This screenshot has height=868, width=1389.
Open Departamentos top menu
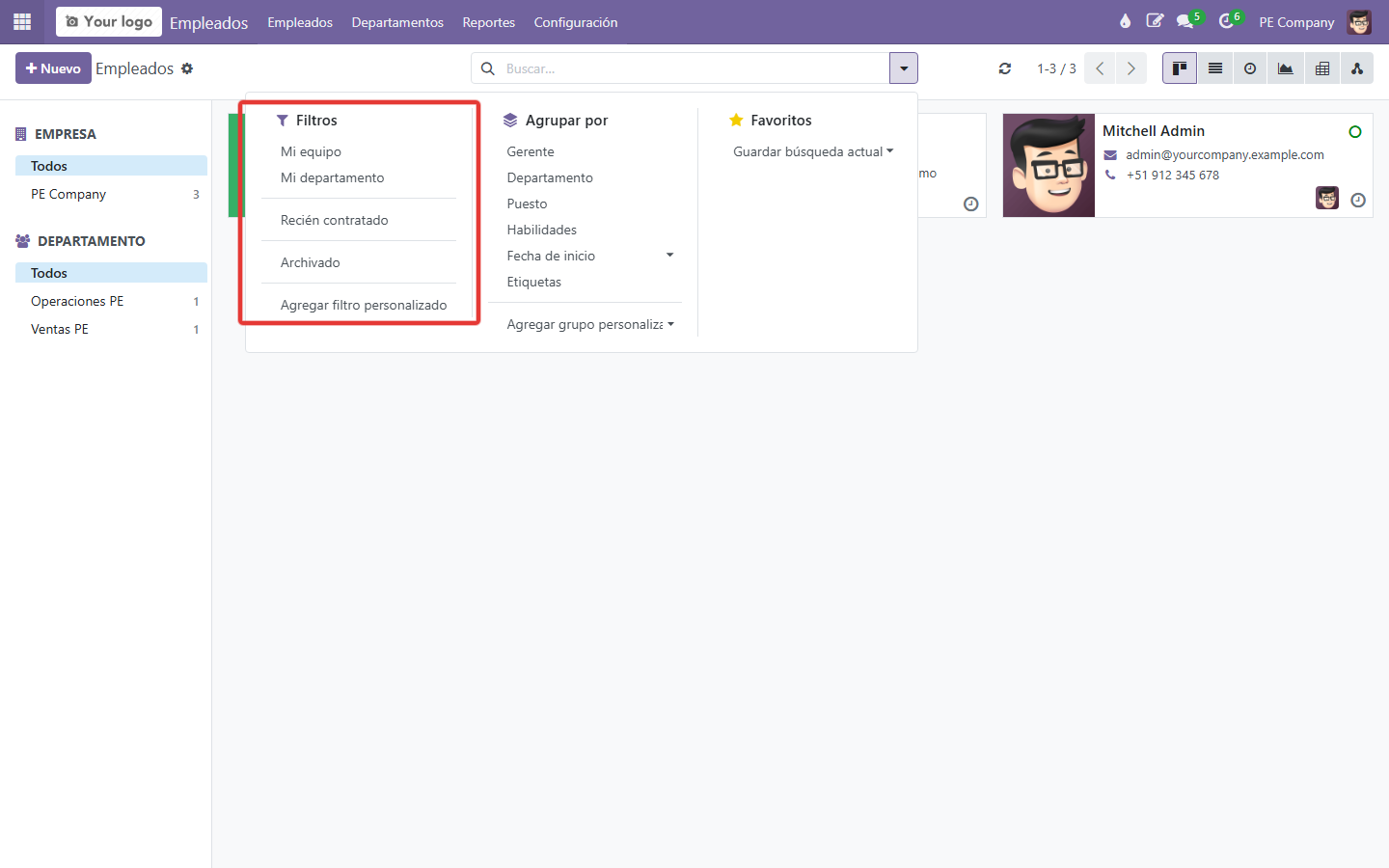[397, 22]
